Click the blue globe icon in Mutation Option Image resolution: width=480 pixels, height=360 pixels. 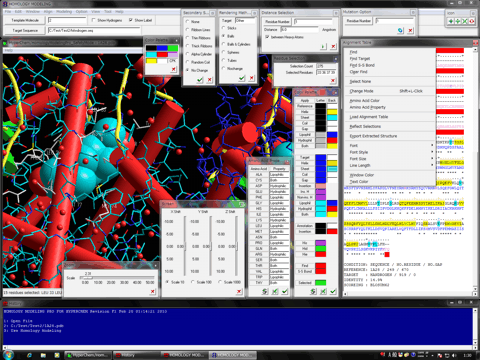coord(400,31)
